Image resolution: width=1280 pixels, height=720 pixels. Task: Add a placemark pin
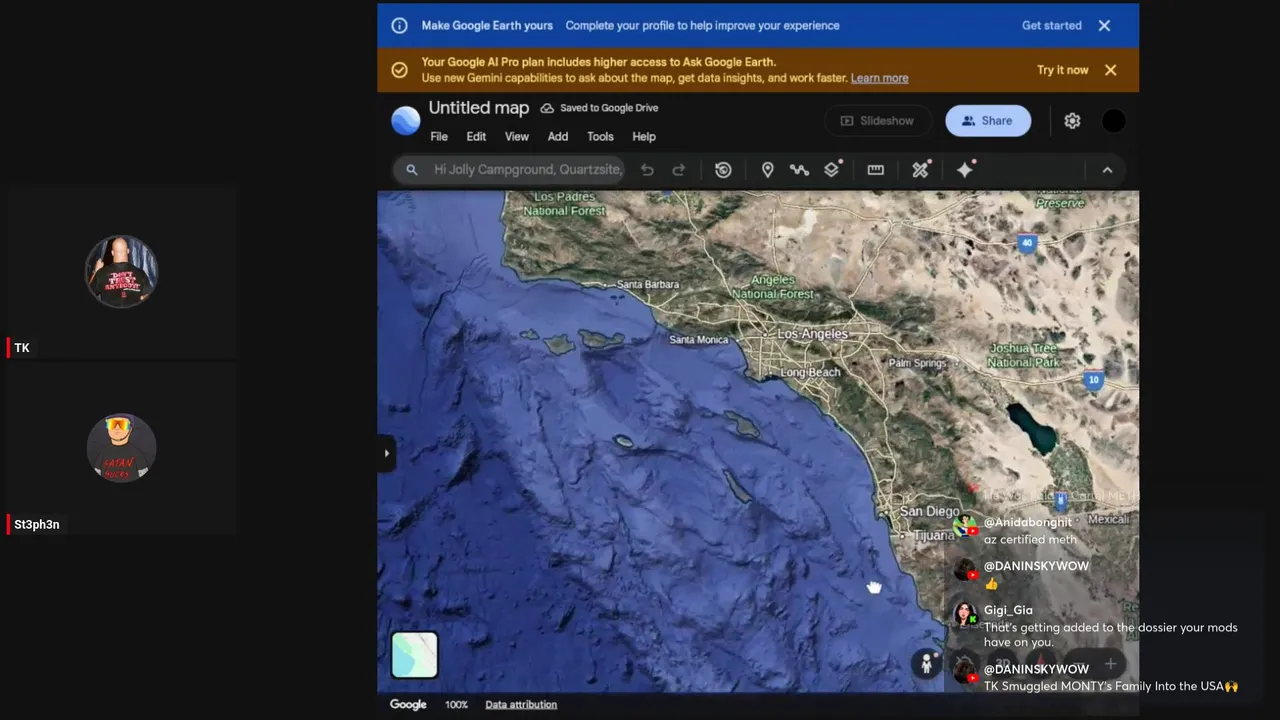point(767,170)
